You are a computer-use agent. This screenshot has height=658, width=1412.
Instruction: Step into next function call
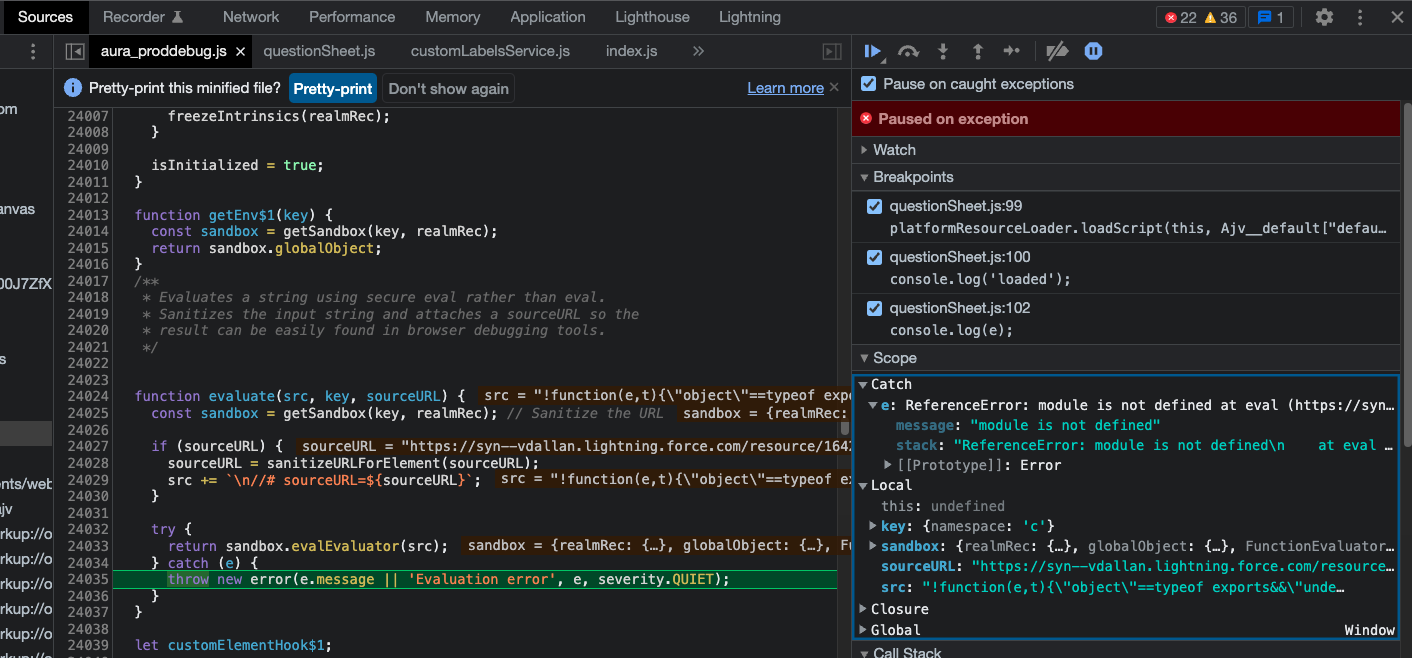point(942,51)
